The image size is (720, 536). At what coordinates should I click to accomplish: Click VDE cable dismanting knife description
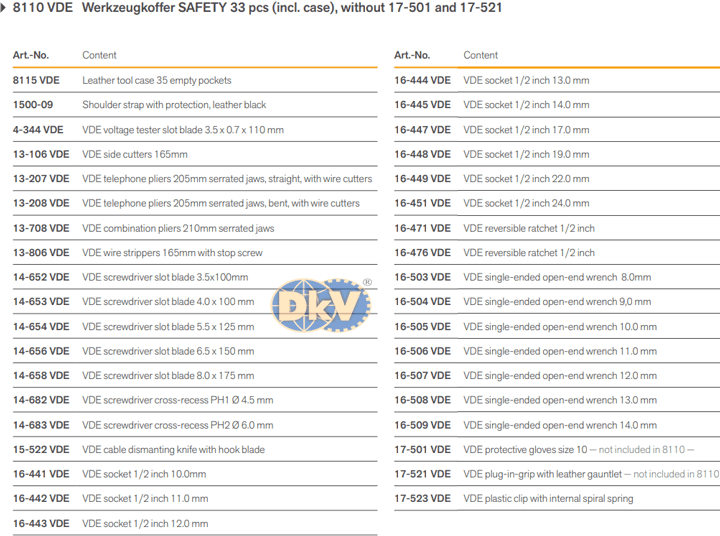tap(173, 450)
